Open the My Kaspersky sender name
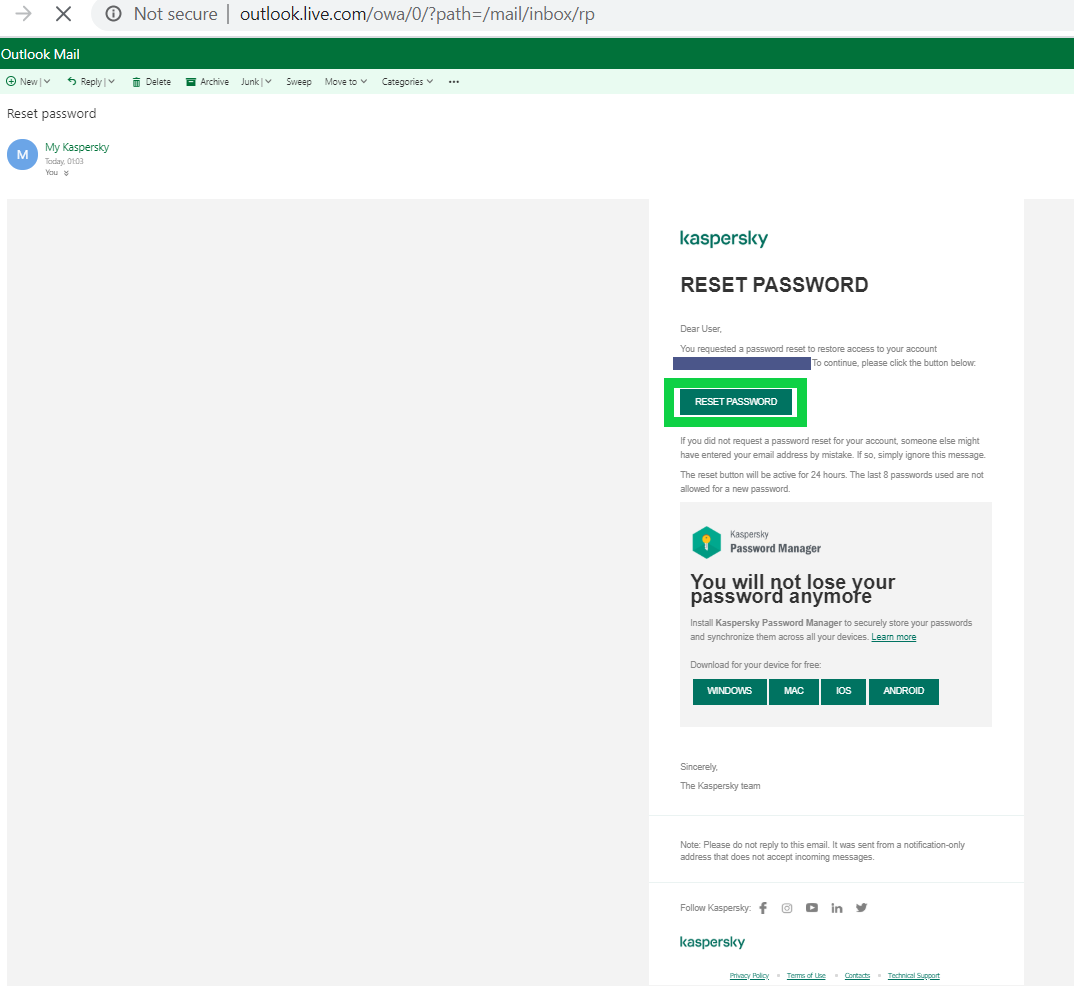The image size is (1074, 986). point(77,147)
